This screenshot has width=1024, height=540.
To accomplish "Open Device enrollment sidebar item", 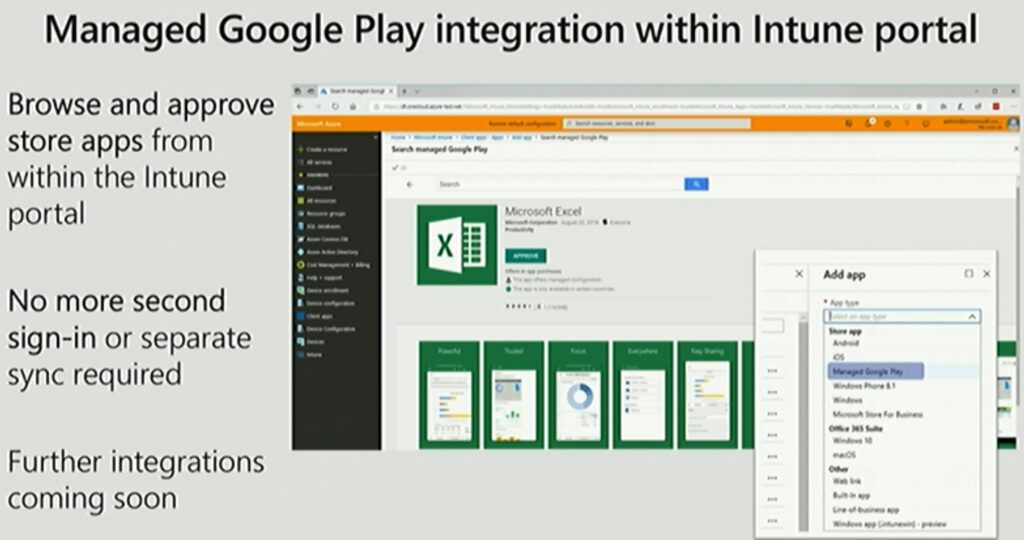I will tap(323, 291).
